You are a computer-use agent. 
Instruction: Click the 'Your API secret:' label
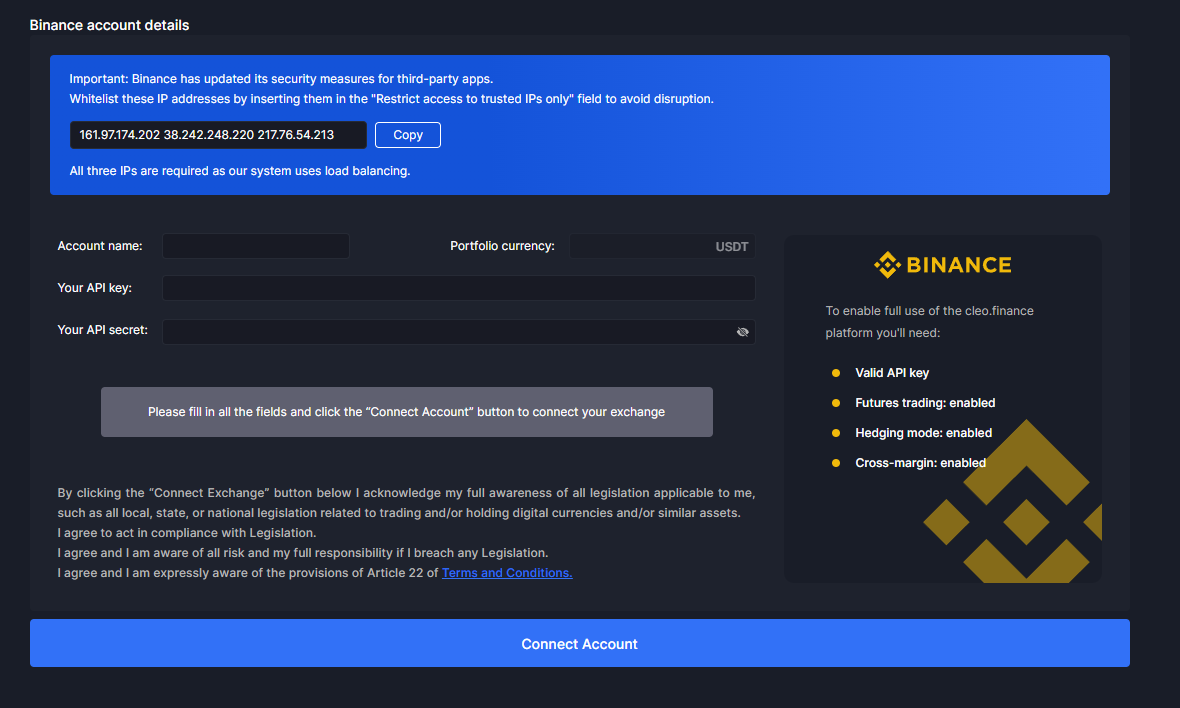[x=102, y=330]
